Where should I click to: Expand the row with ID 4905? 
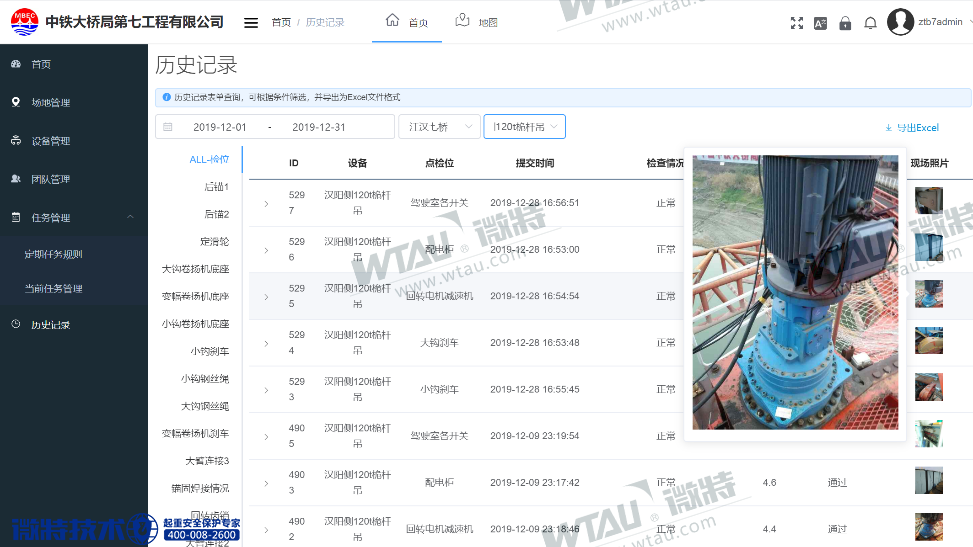[266, 436]
